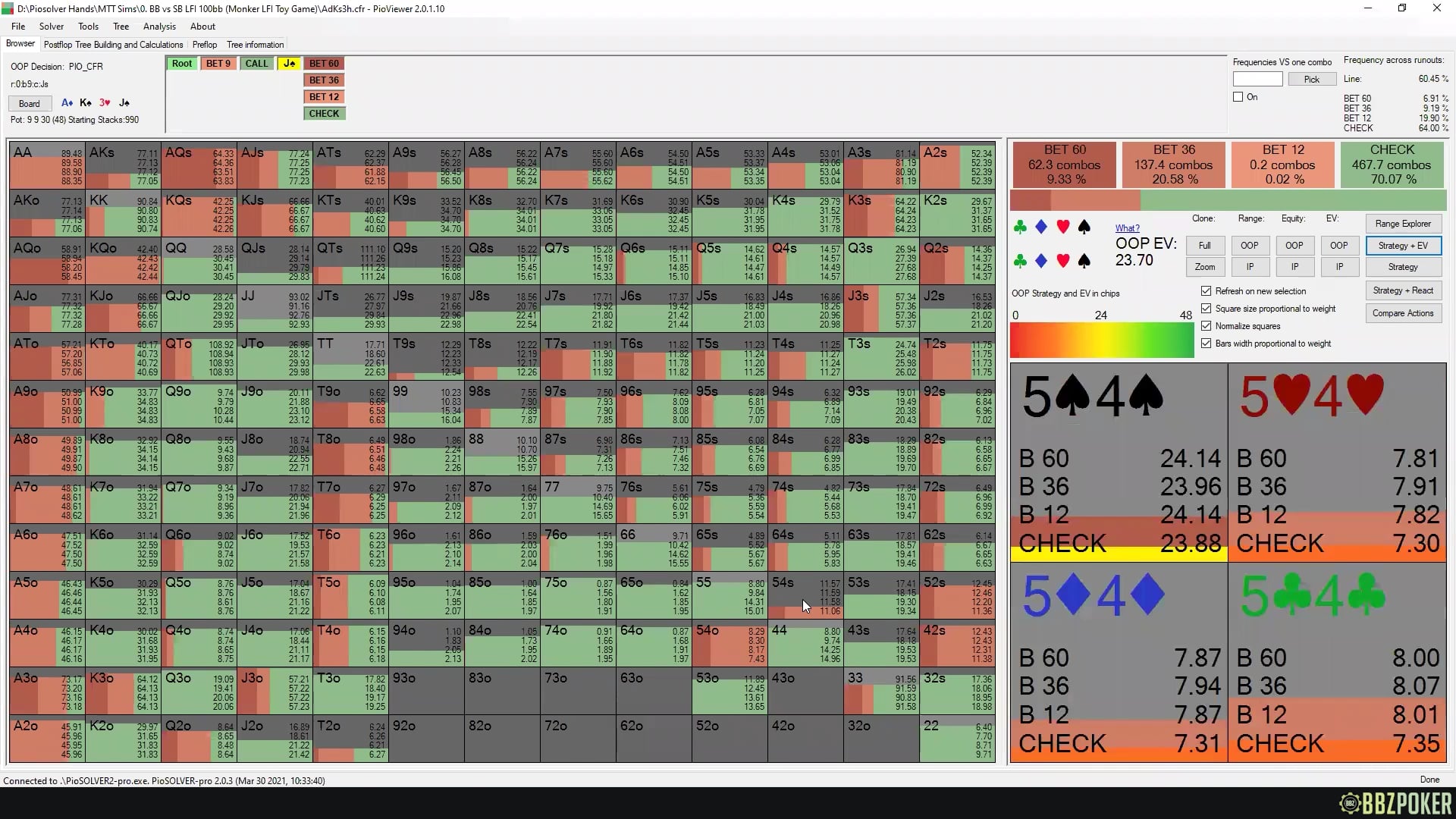
Task: Open the Tree information tab
Action: click(x=255, y=45)
